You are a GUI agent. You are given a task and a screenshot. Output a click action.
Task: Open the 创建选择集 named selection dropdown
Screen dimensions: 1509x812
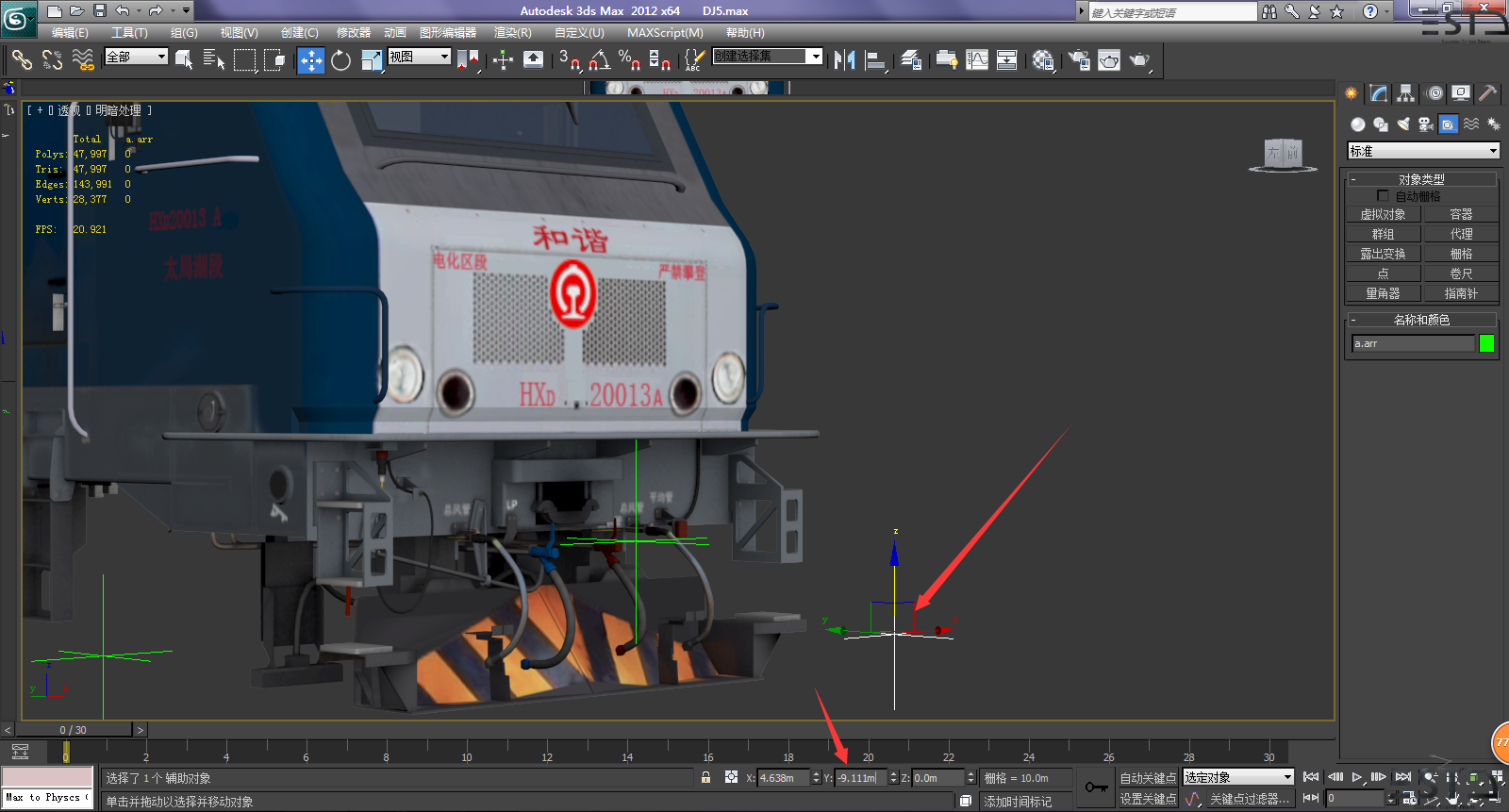coord(768,57)
